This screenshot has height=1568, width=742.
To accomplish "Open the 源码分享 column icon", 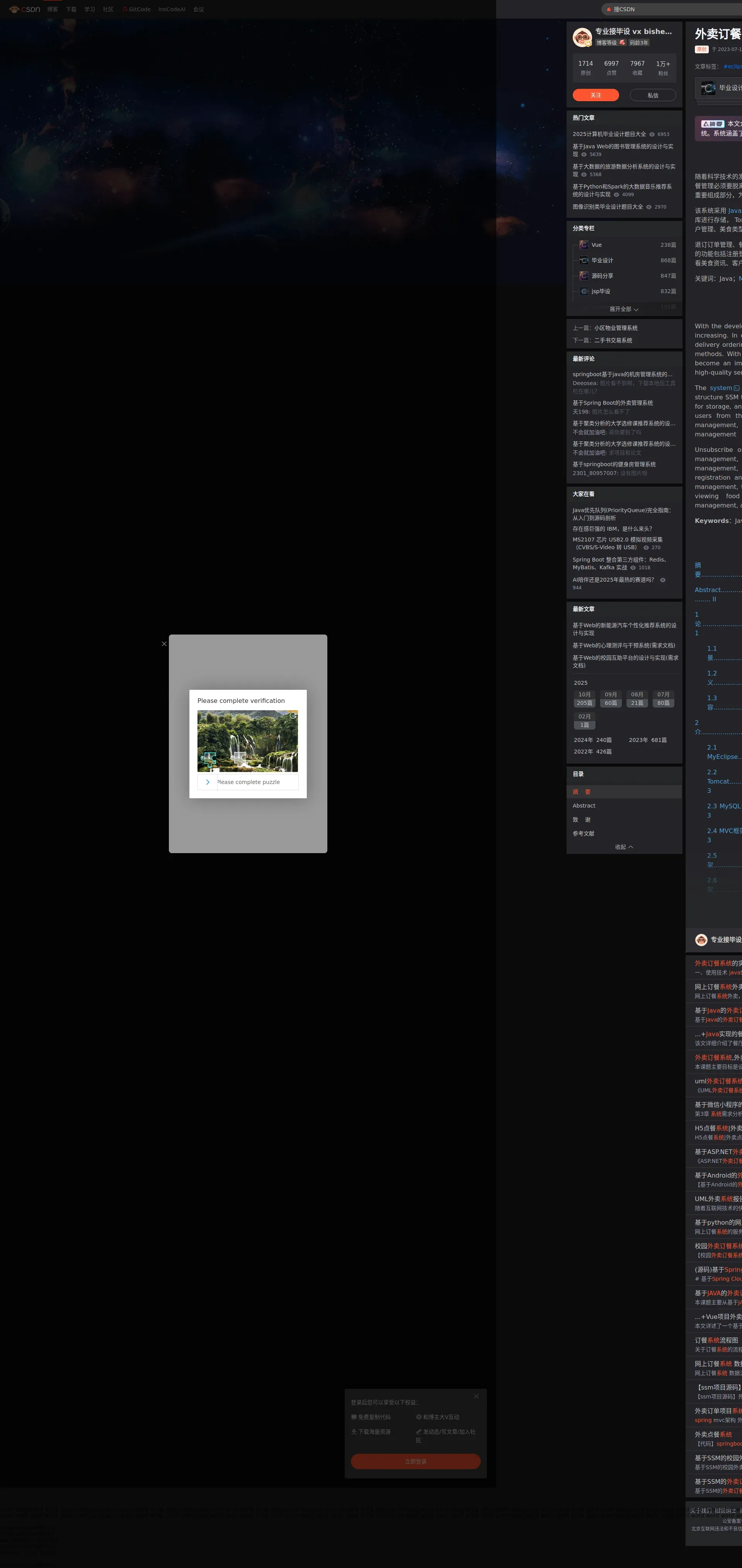I will (x=584, y=276).
